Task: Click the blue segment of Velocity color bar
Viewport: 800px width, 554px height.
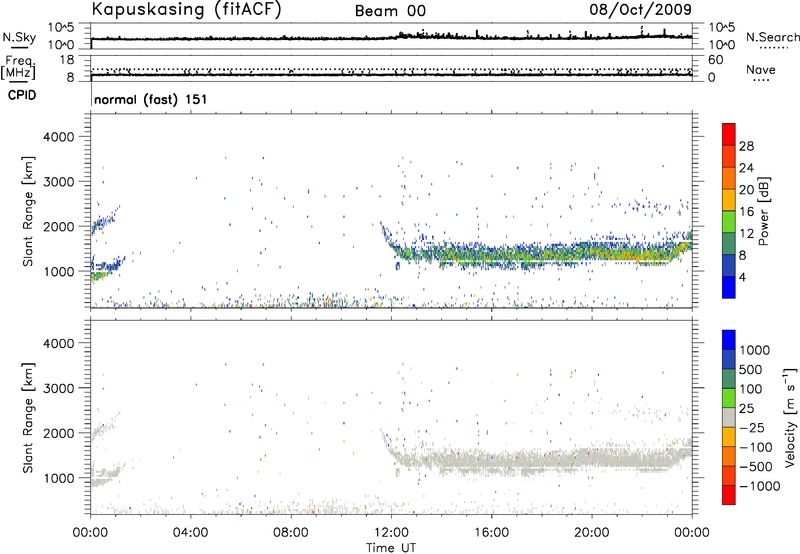Action: tap(729, 340)
